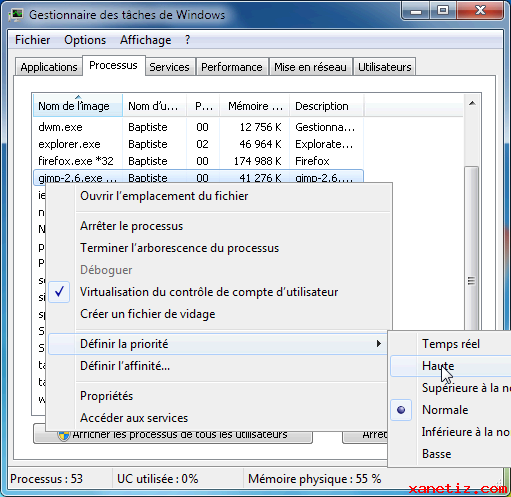Maximize the Task Manager window
The image size is (511, 497).
(x=443, y=11)
